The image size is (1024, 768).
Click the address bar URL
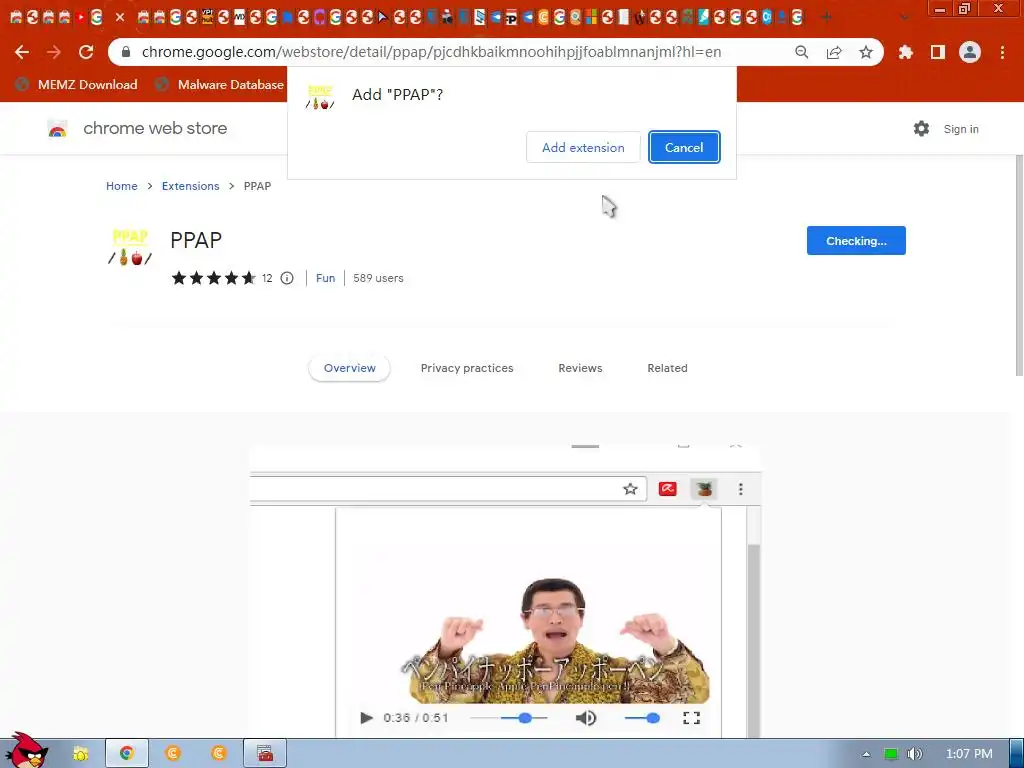point(431,52)
